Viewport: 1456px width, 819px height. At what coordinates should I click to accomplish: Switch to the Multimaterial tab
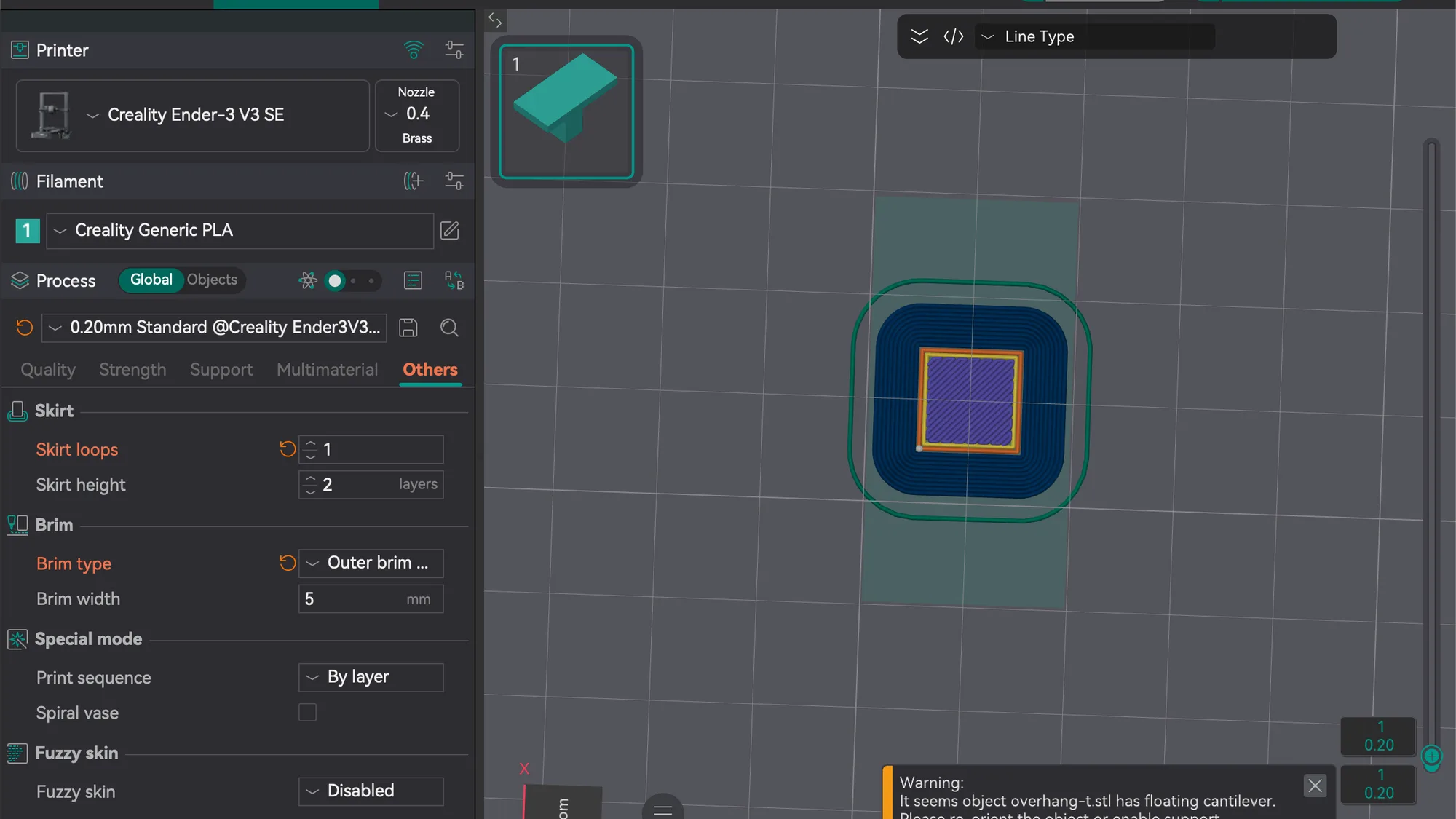pos(327,370)
